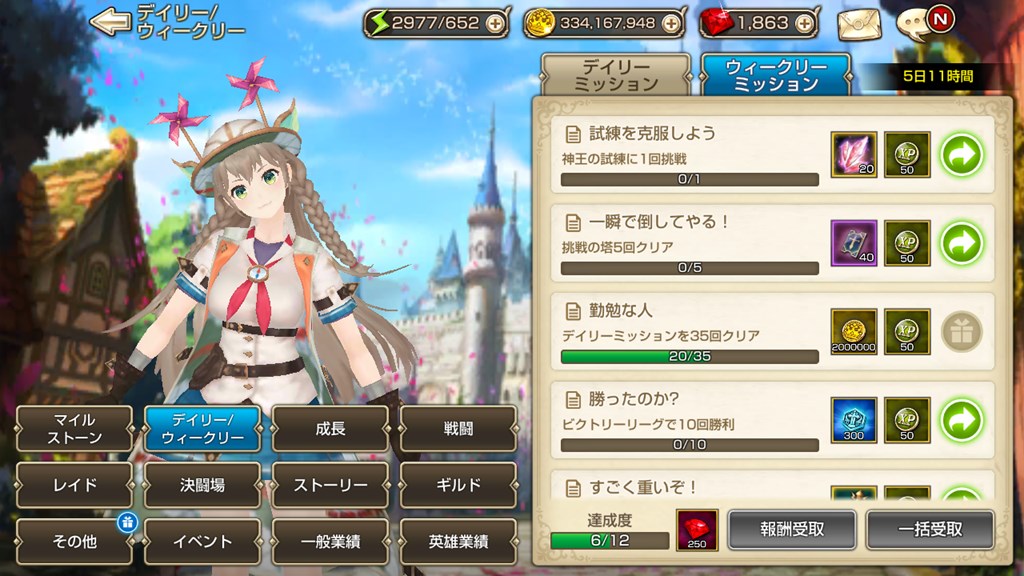Select the ウィークリーミッション tab
The width and height of the screenshot is (1024, 576).
tap(776, 75)
